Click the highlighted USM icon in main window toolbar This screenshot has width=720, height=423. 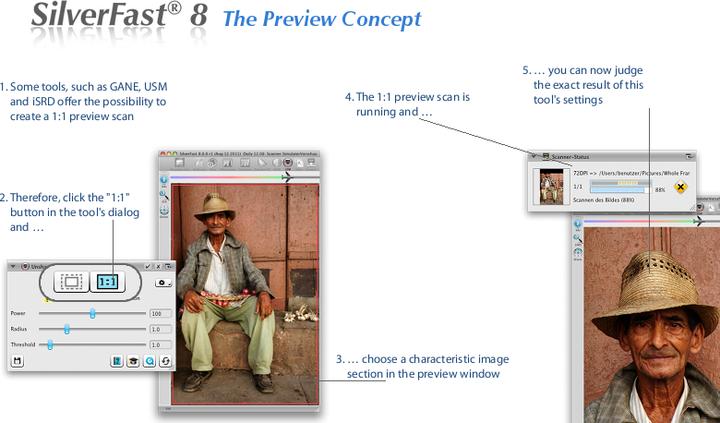pos(288,162)
